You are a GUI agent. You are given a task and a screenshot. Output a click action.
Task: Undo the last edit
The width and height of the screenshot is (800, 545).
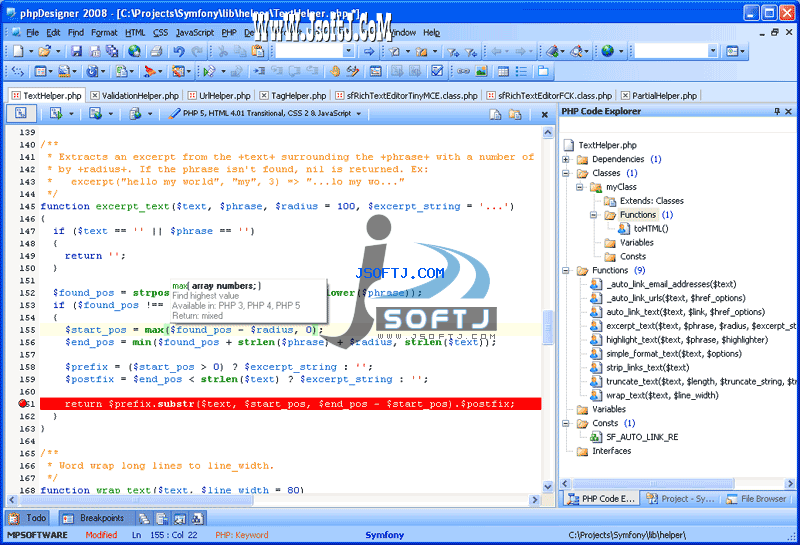coord(179,51)
